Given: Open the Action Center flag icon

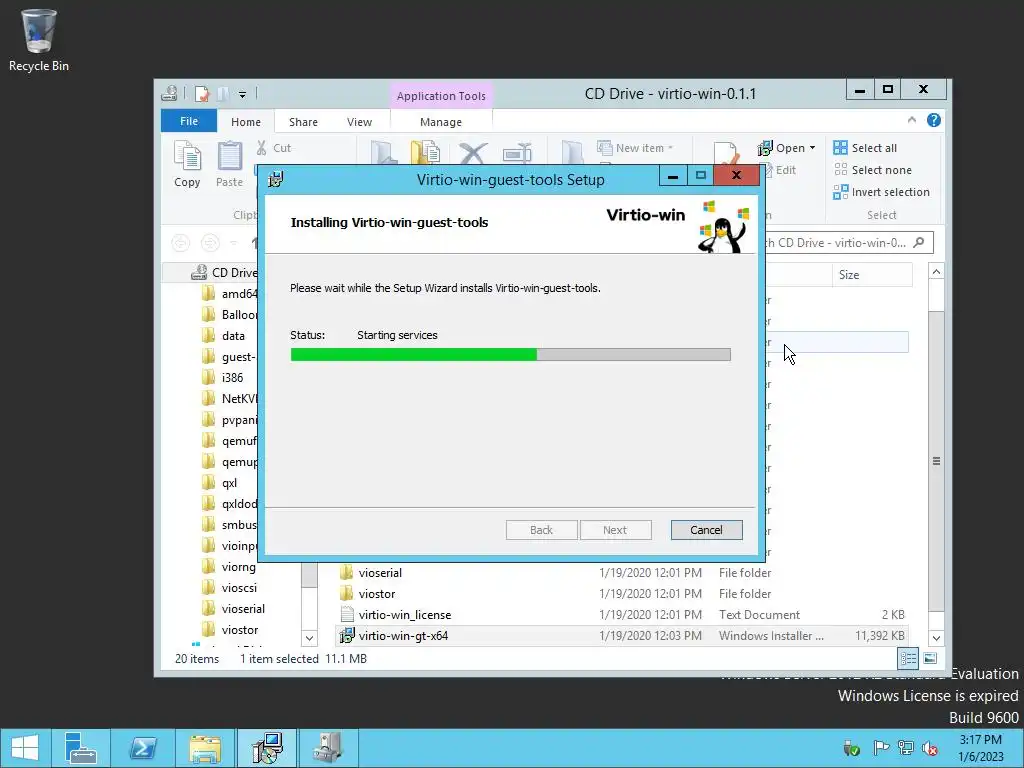Looking at the screenshot, I should click(x=881, y=748).
